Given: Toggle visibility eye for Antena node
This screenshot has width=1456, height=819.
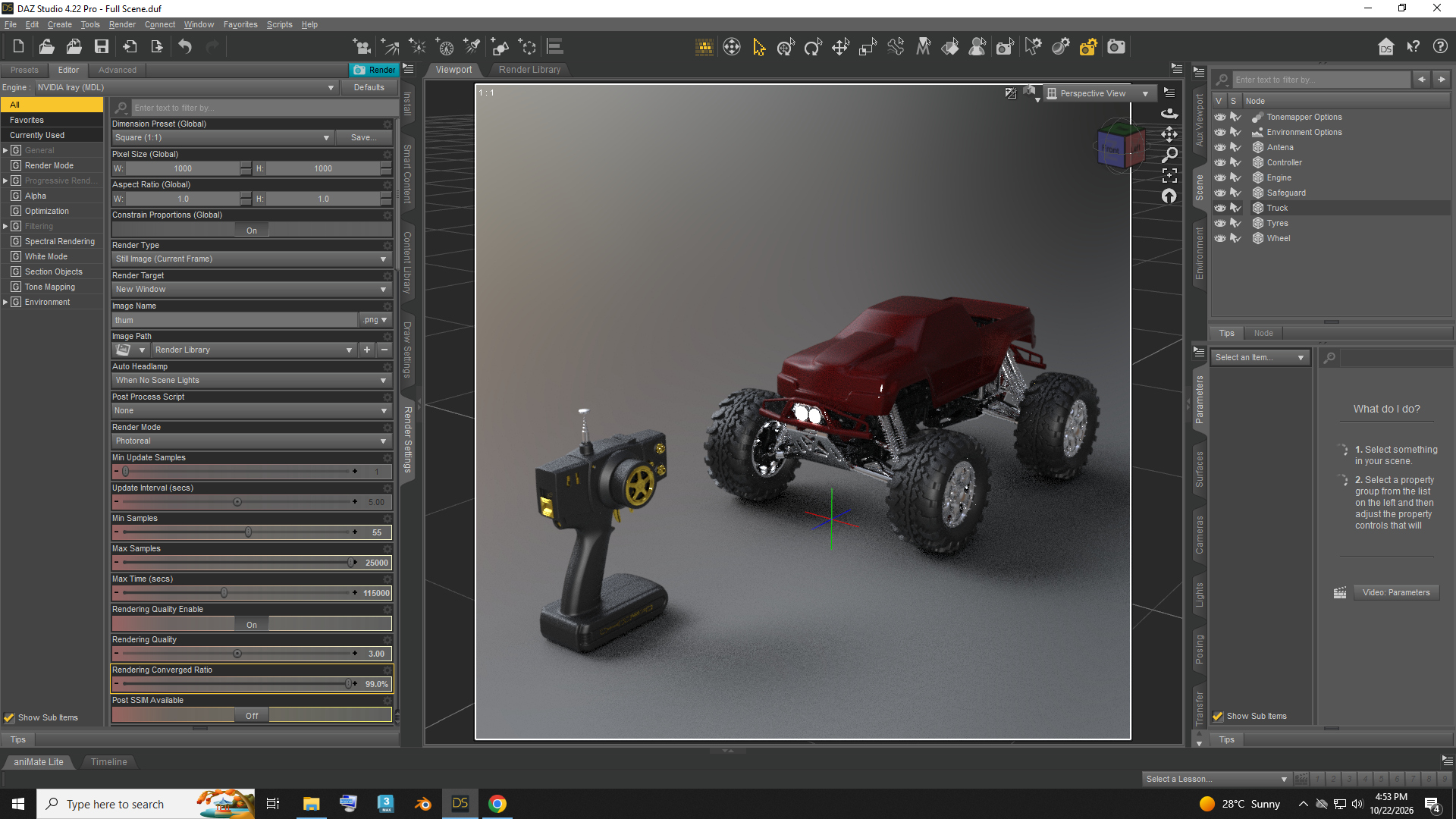Looking at the screenshot, I should (x=1219, y=147).
